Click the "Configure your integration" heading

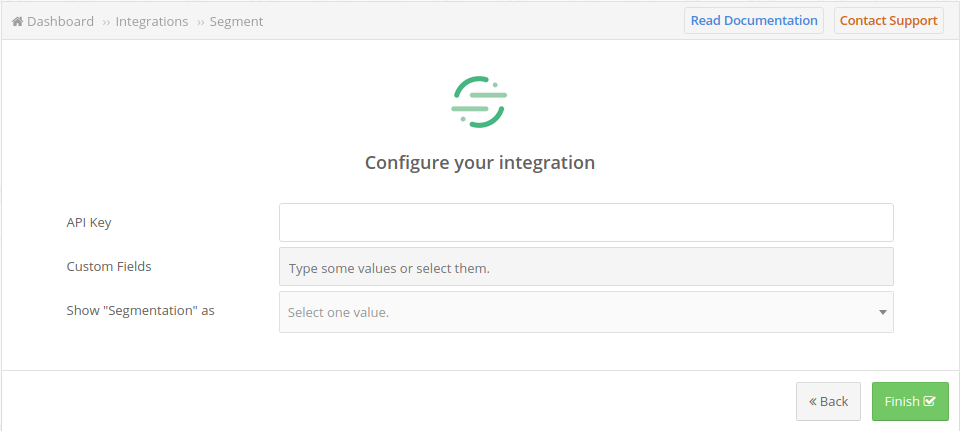point(480,162)
